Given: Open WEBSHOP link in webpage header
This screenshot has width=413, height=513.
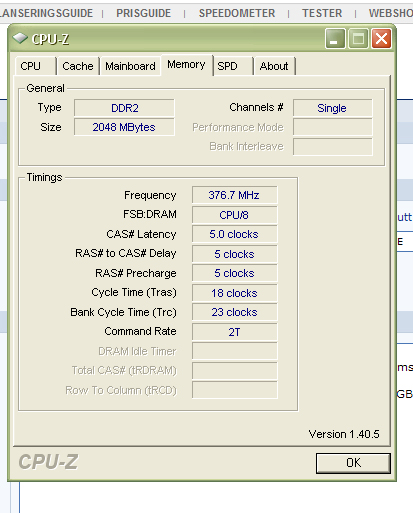Looking at the screenshot, I should click(x=391, y=13).
